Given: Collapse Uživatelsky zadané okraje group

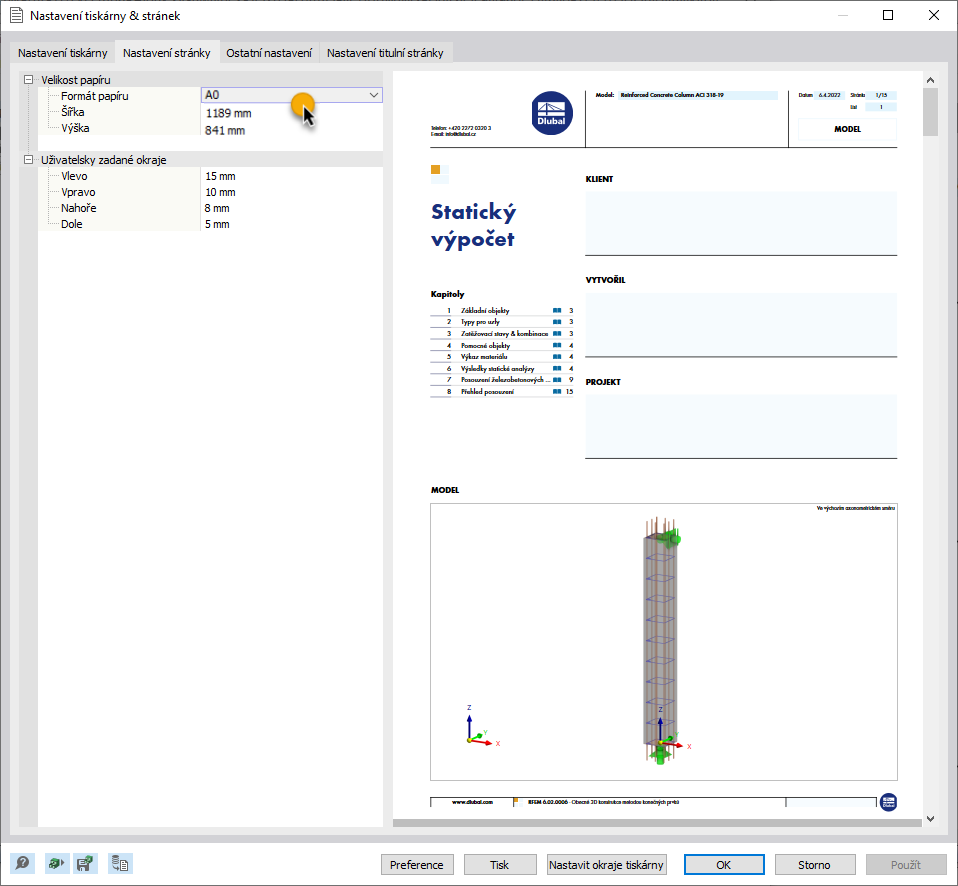Looking at the screenshot, I should (28, 159).
